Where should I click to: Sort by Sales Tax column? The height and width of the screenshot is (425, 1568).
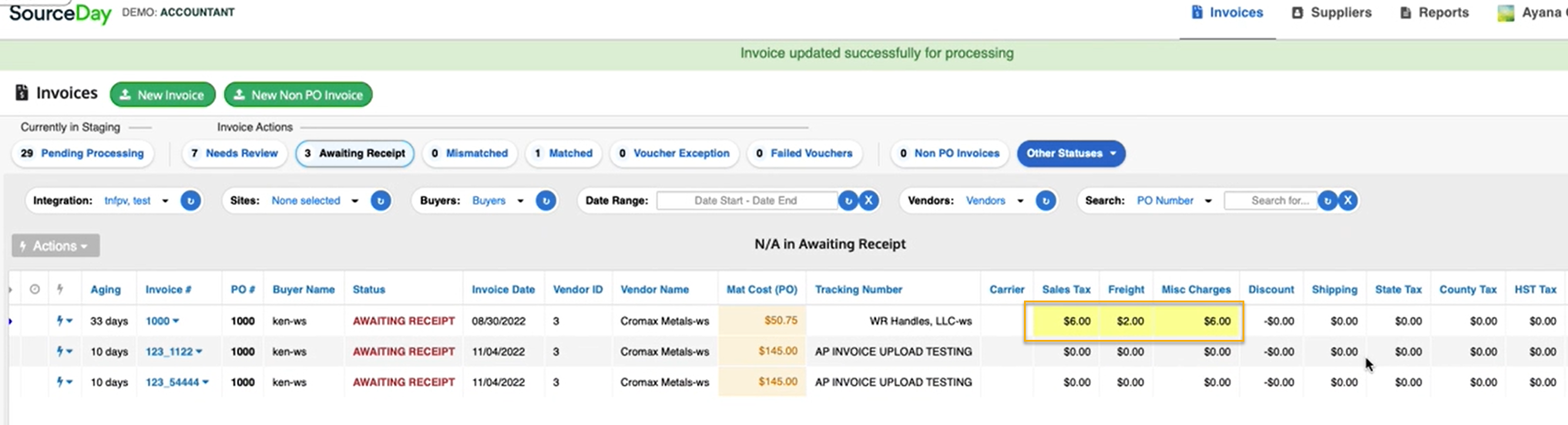1066,290
